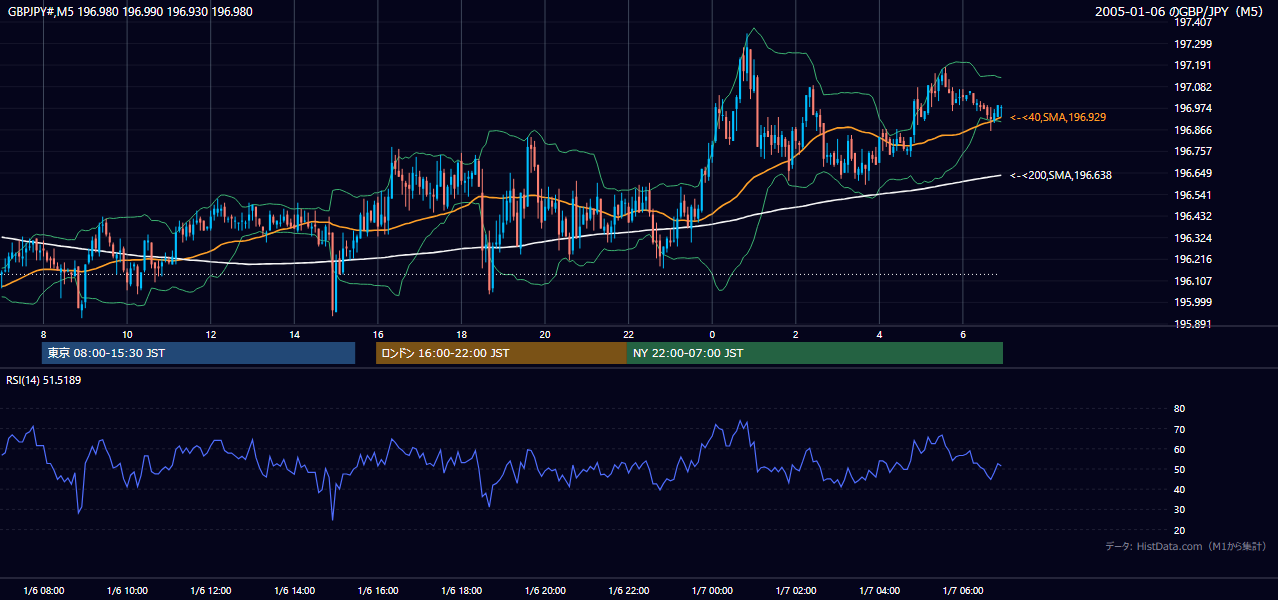The width and height of the screenshot is (1278, 600).
Task: Click price axis label 197.407
Action: [x=1194, y=22]
